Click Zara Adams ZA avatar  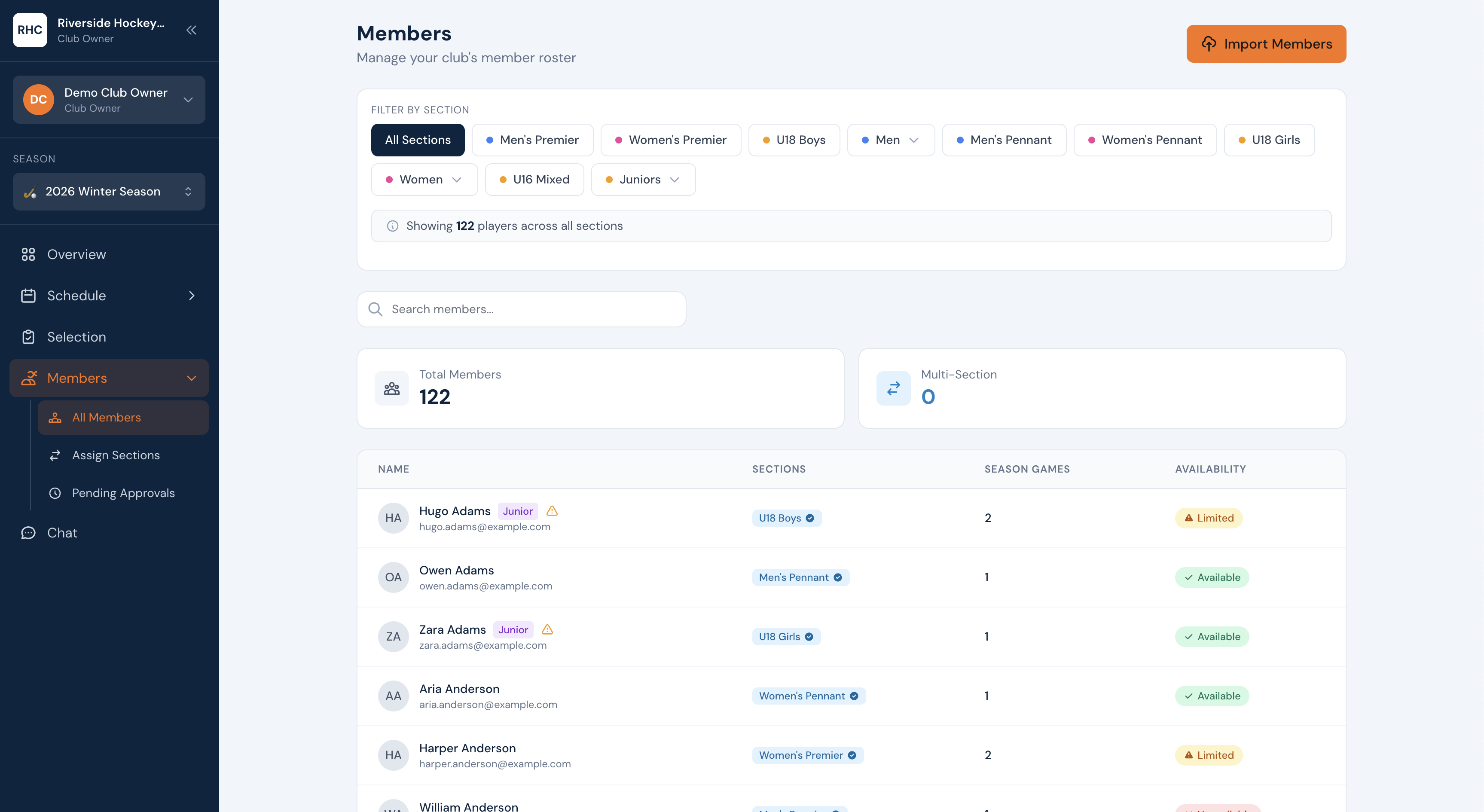[394, 637]
